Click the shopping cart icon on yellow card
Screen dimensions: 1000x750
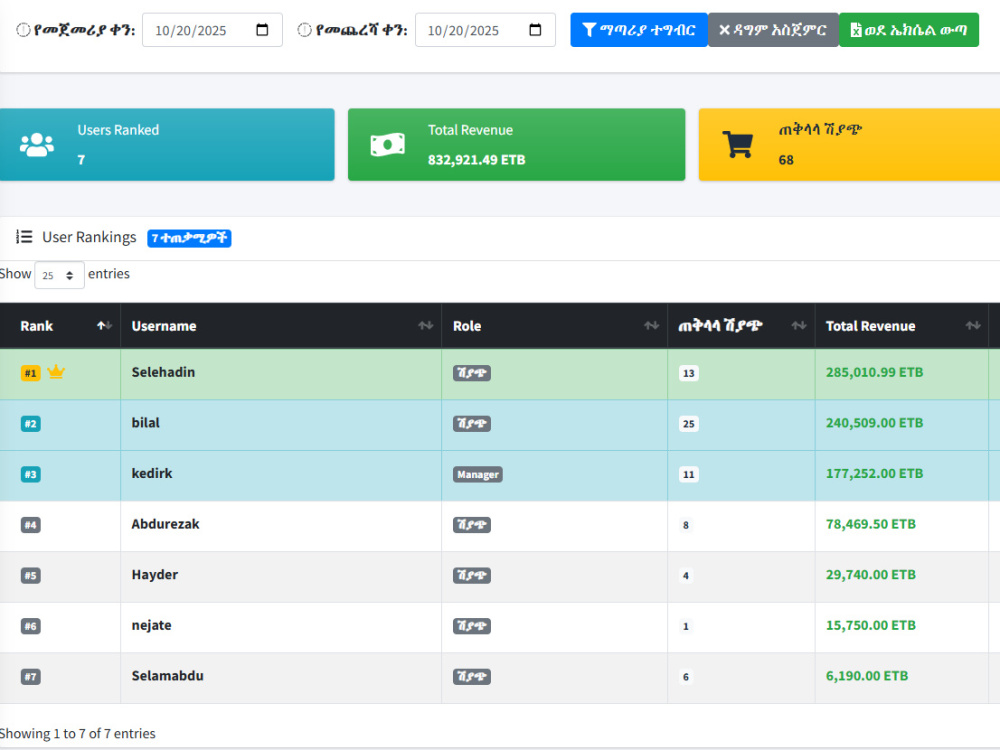click(738, 145)
